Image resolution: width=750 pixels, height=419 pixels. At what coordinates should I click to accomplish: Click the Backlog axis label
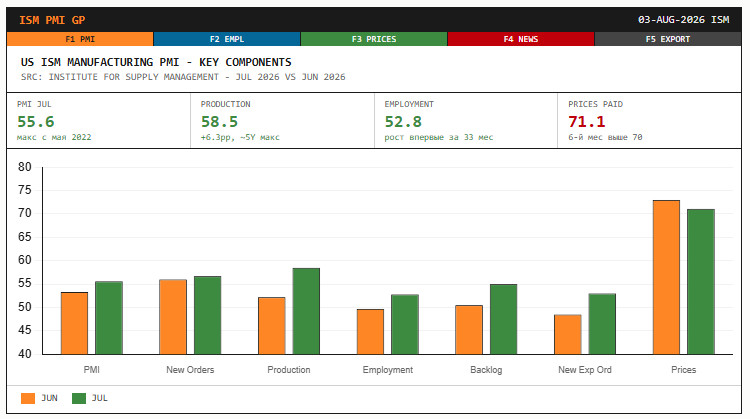click(486, 370)
